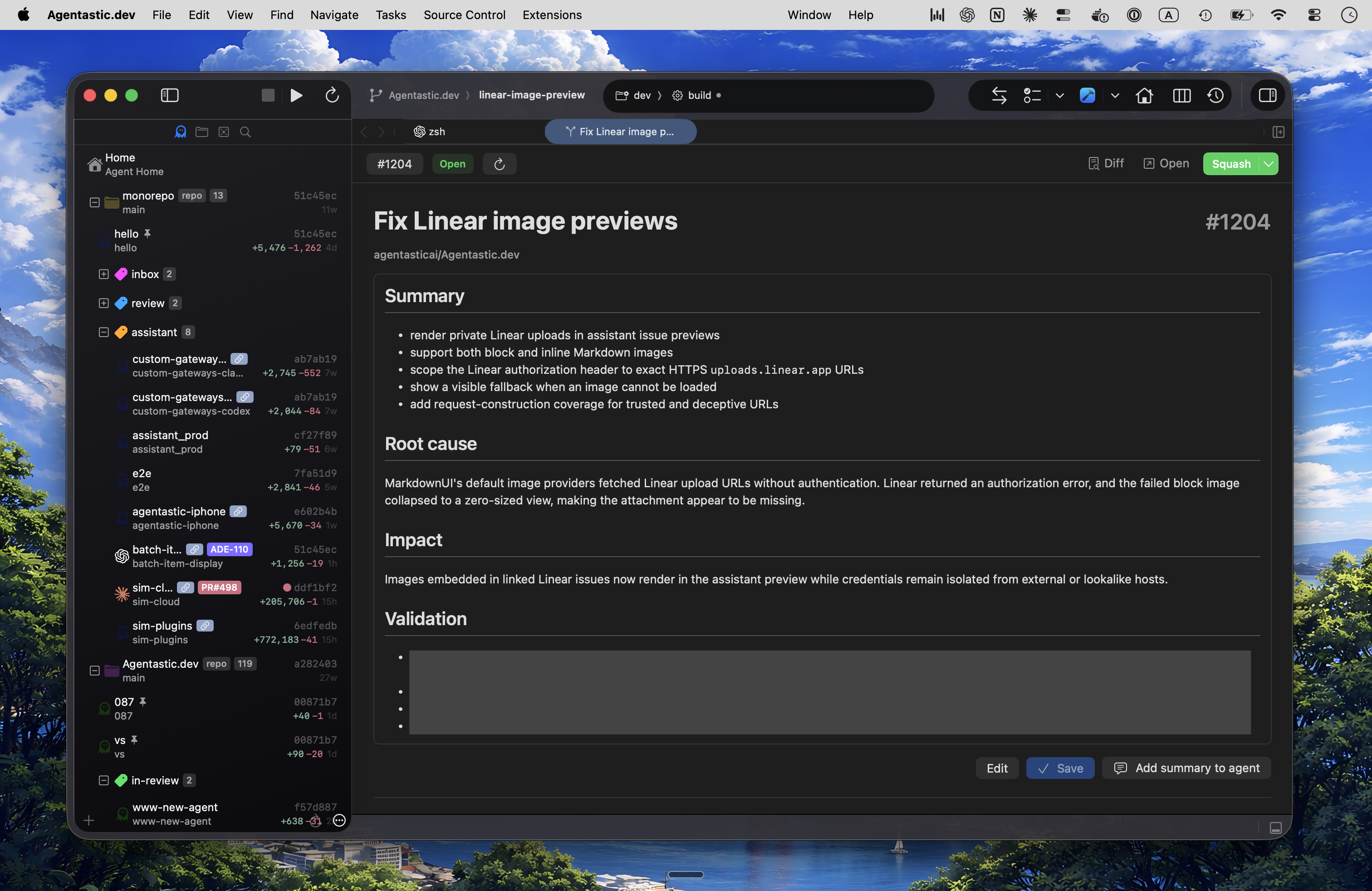The height and width of the screenshot is (891, 1372).
Task: Open the more options ellipsis in sidebar
Action: point(339,821)
